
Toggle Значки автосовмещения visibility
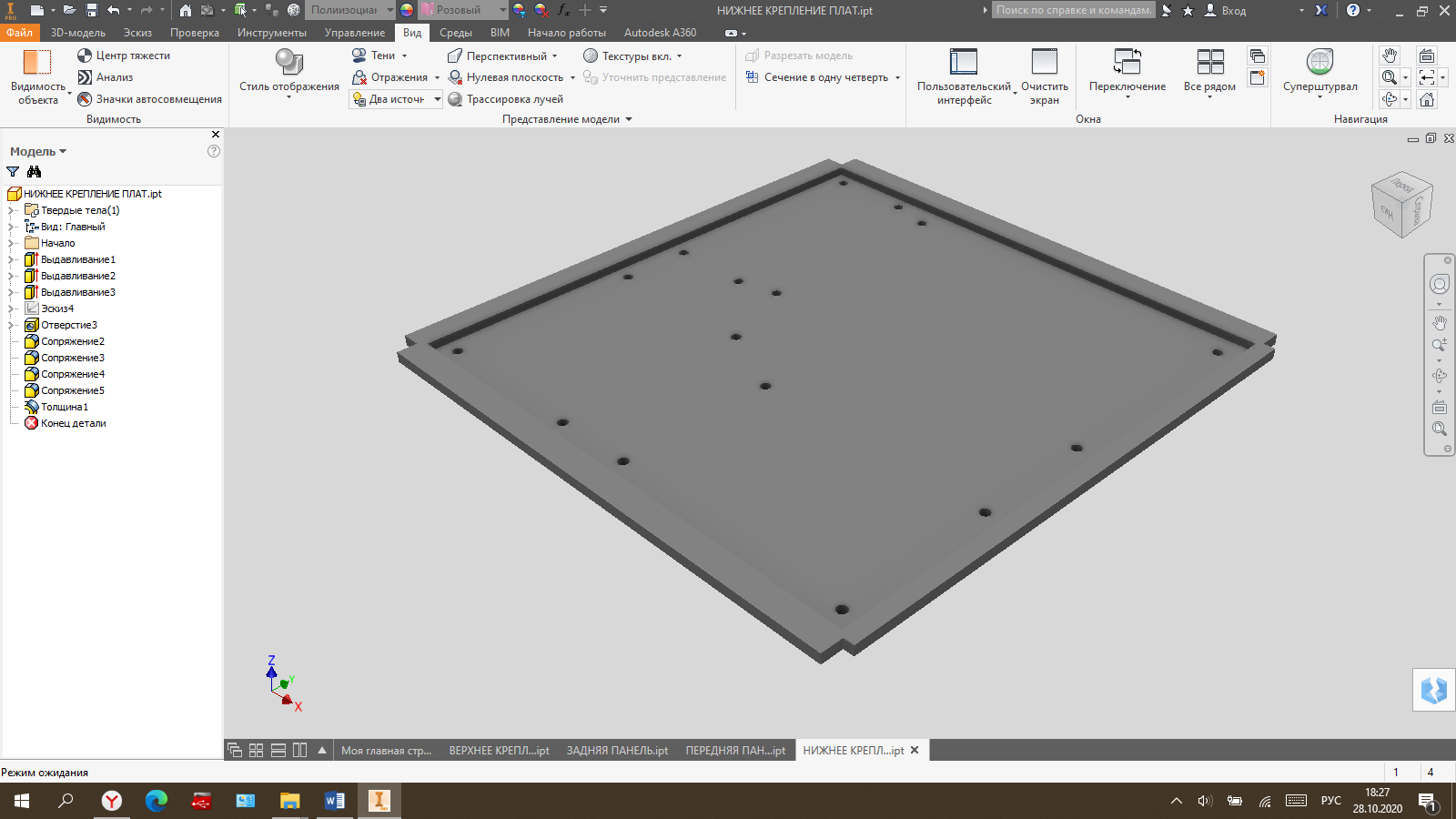pos(150,99)
